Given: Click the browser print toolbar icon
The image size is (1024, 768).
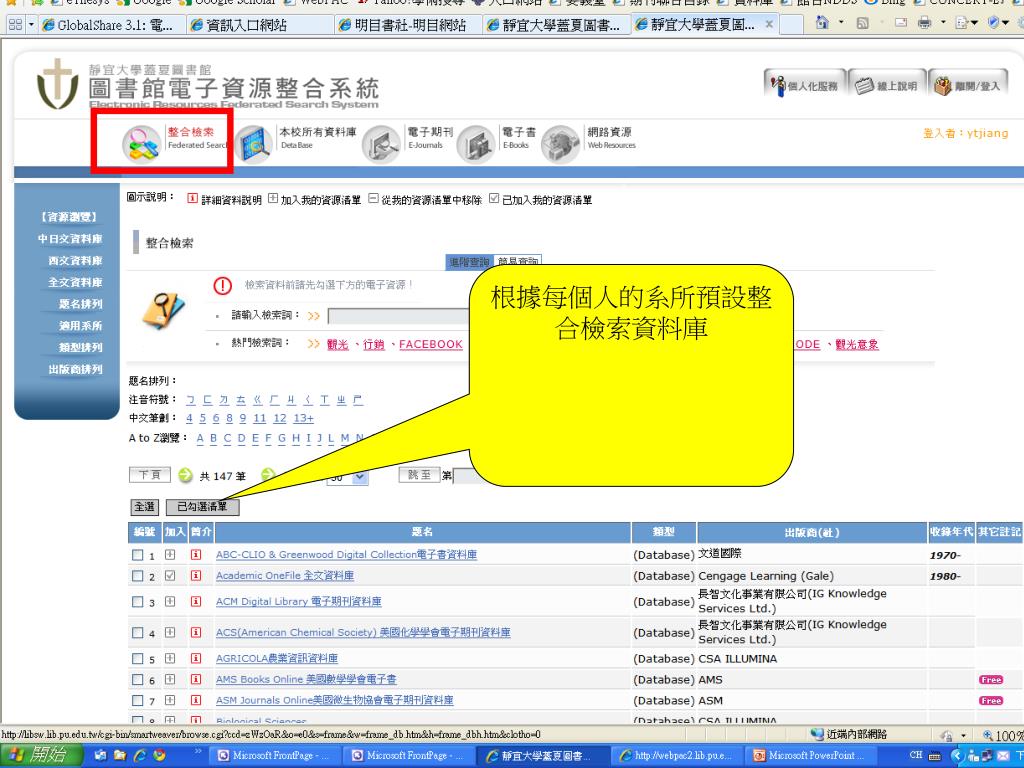Looking at the screenshot, I should [924, 24].
